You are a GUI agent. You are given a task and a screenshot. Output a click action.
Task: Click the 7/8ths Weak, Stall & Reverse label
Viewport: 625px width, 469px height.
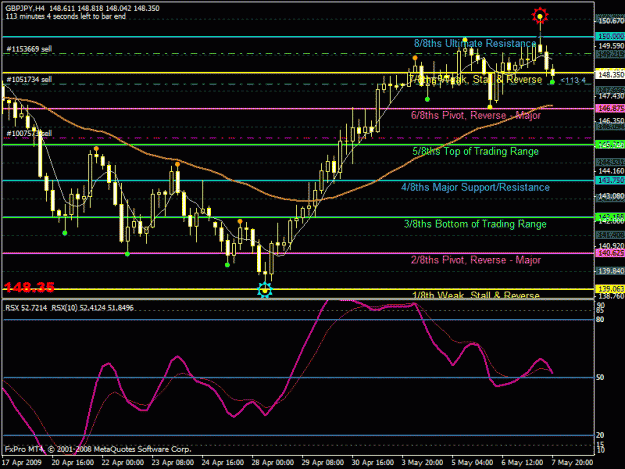[476, 80]
